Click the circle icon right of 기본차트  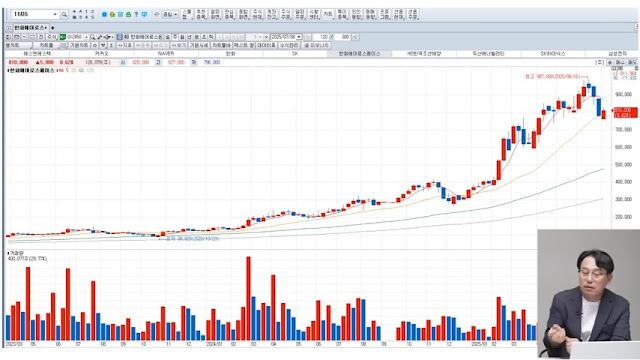[95, 45]
